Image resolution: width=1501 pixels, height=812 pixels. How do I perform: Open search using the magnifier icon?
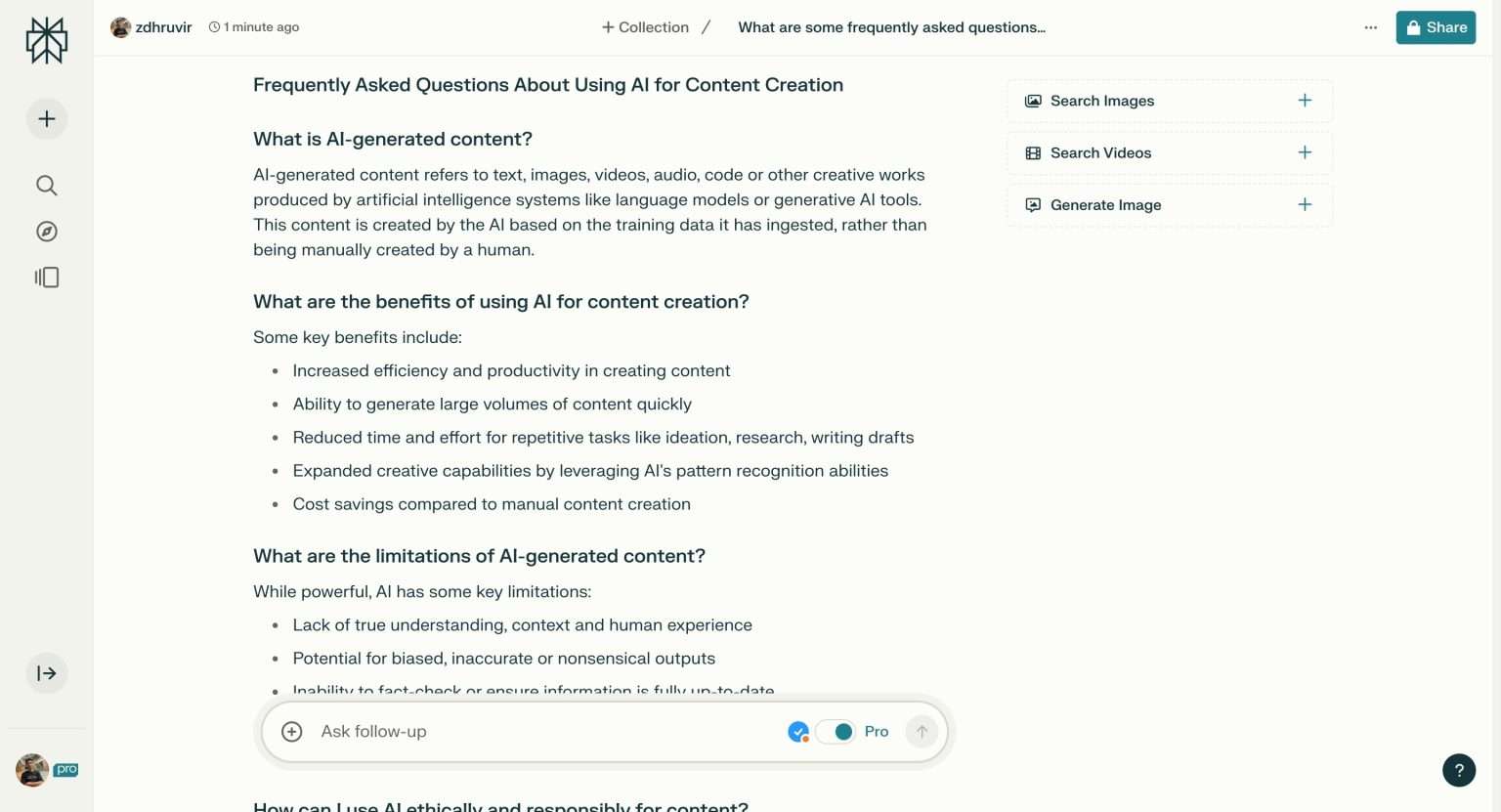pyautogui.click(x=46, y=185)
